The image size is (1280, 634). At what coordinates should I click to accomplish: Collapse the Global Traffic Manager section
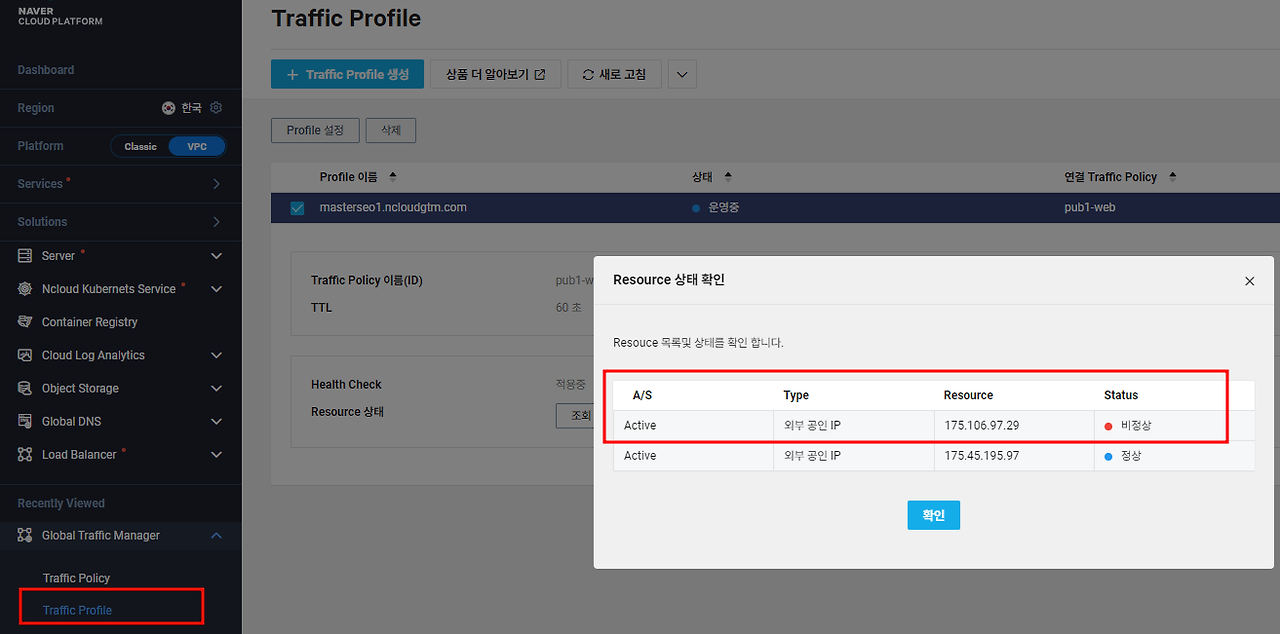tap(217, 536)
